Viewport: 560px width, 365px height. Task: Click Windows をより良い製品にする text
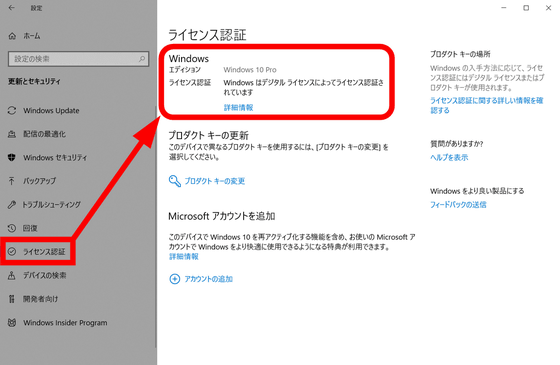pos(477,191)
